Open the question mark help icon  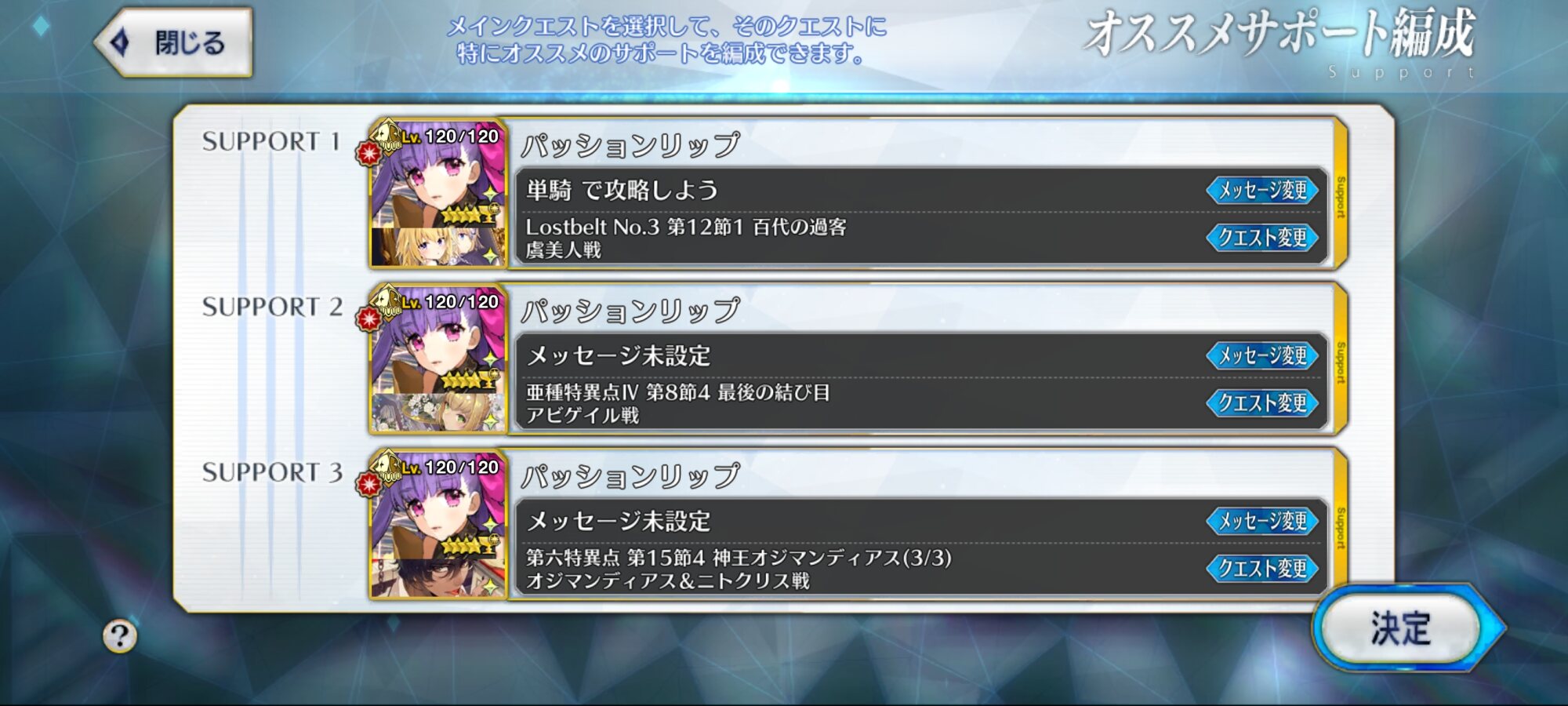120,636
